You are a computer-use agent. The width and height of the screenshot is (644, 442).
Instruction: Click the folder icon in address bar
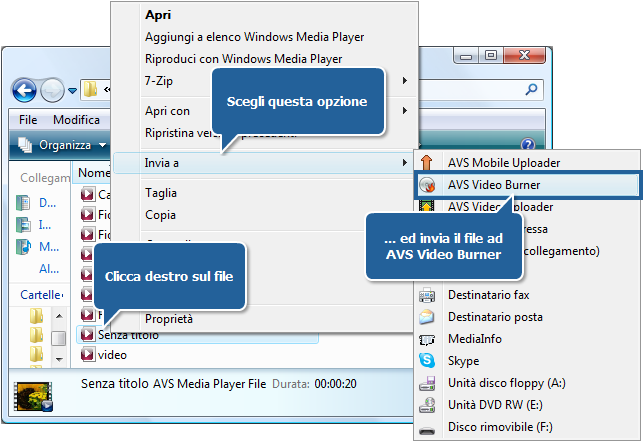(x=90, y=89)
